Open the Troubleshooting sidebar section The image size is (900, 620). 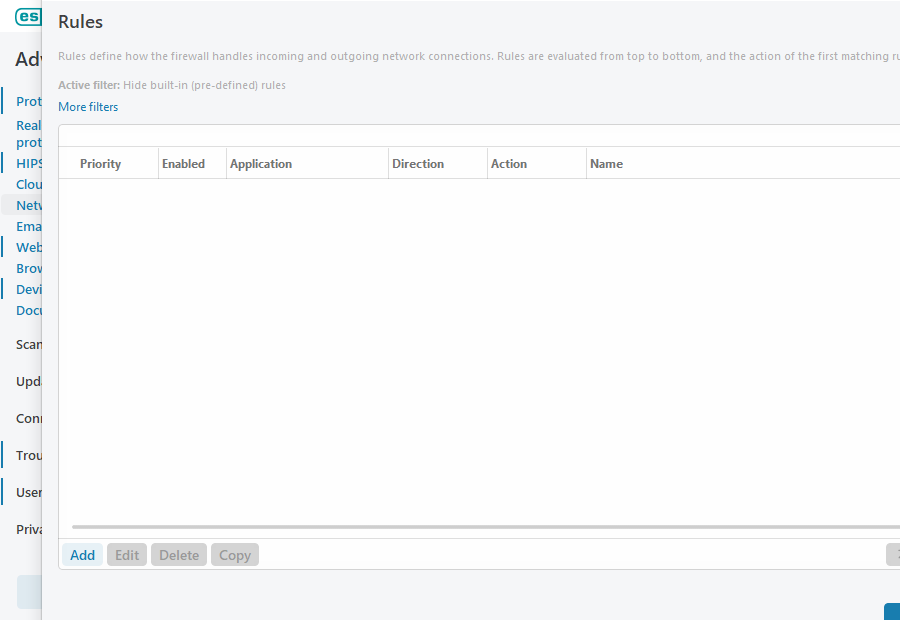[28, 455]
